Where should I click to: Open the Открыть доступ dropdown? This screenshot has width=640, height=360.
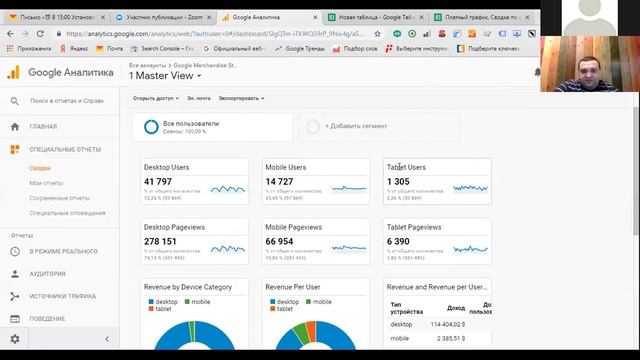click(x=156, y=98)
